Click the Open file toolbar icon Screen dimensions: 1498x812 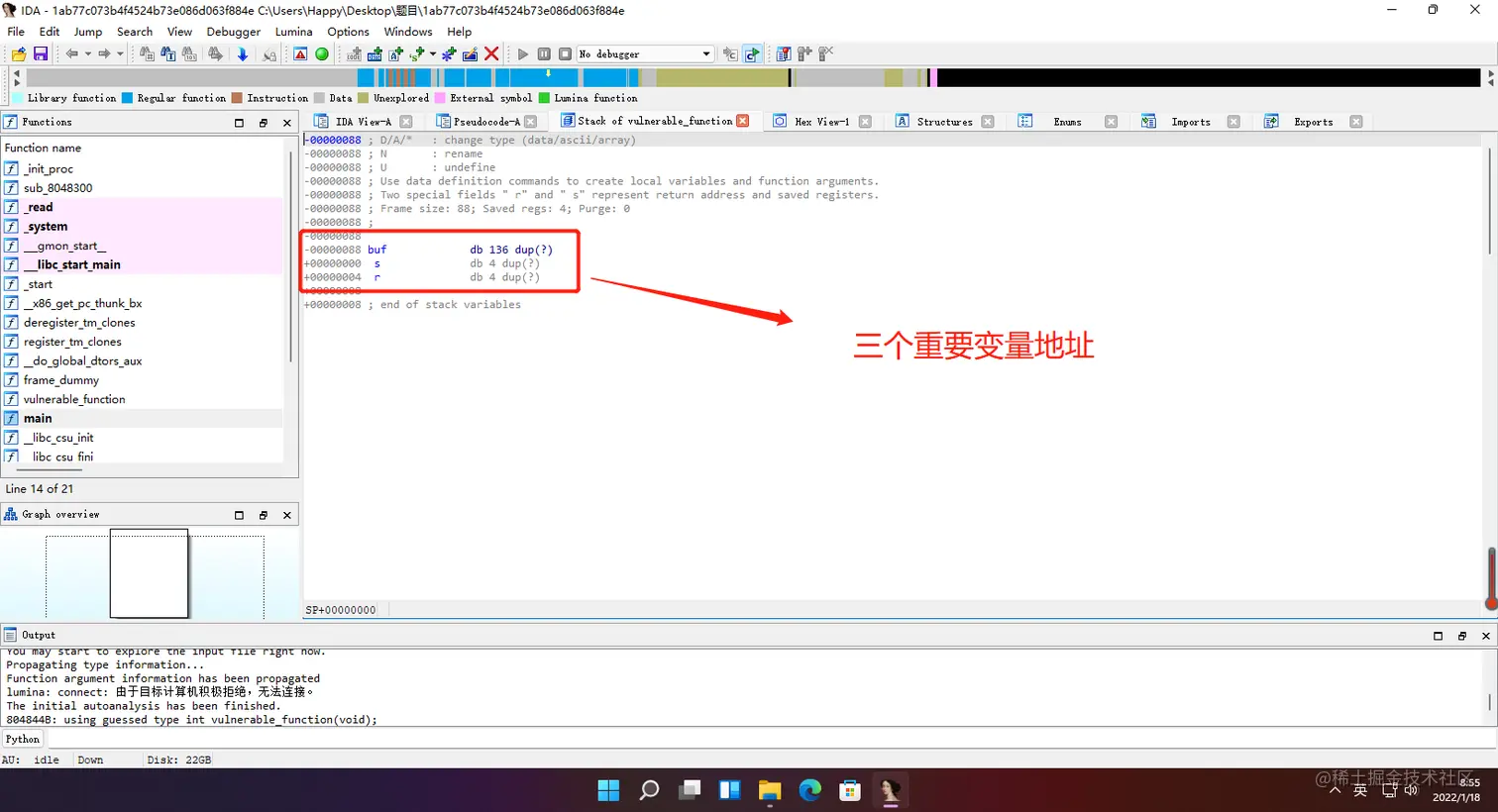click(19, 53)
